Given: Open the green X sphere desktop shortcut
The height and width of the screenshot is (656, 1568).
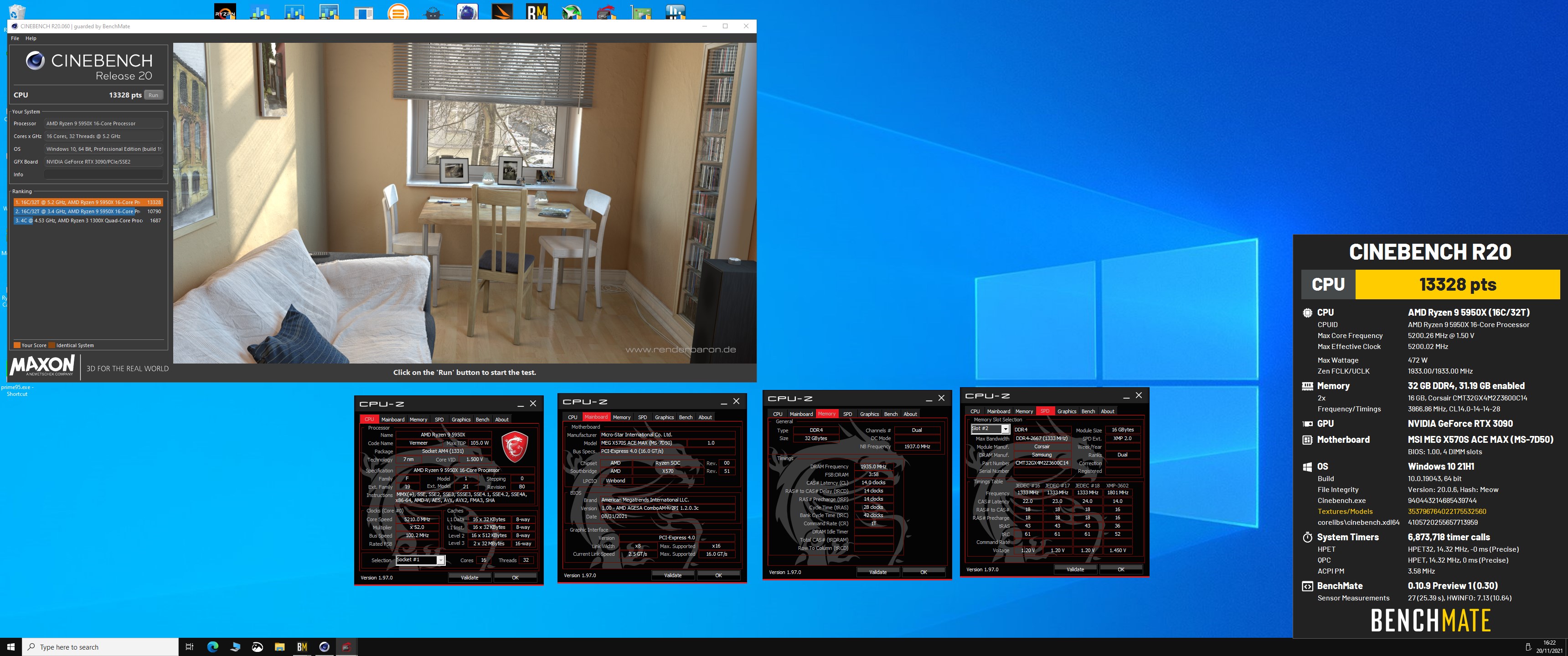Looking at the screenshot, I should [572, 11].
